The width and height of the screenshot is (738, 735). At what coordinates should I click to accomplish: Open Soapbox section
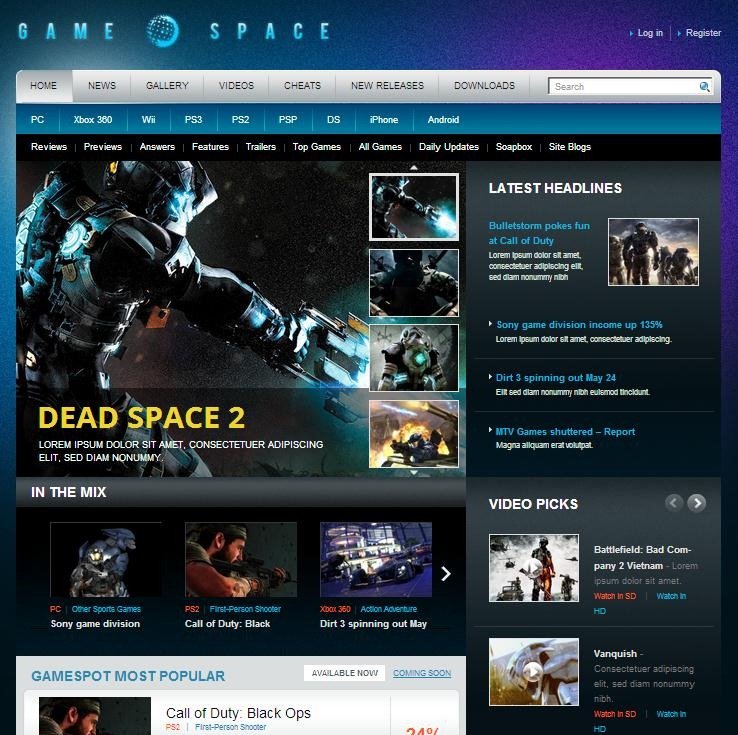pos(513,147)
